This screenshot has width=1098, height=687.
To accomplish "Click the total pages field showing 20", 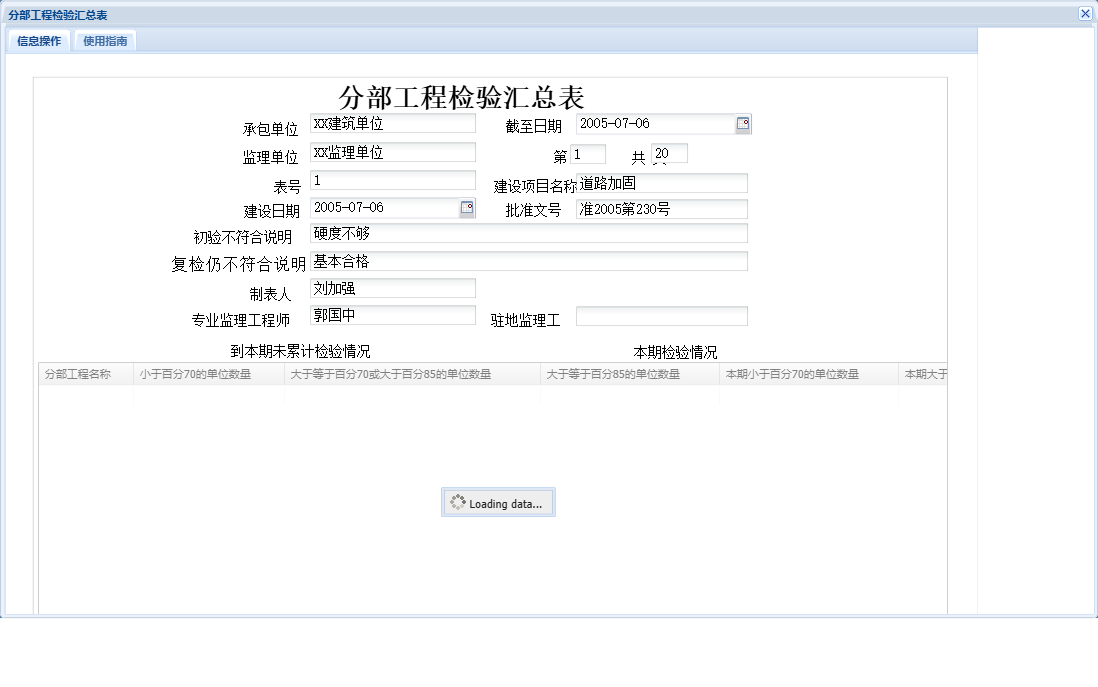I will click(x=669, y=153).
